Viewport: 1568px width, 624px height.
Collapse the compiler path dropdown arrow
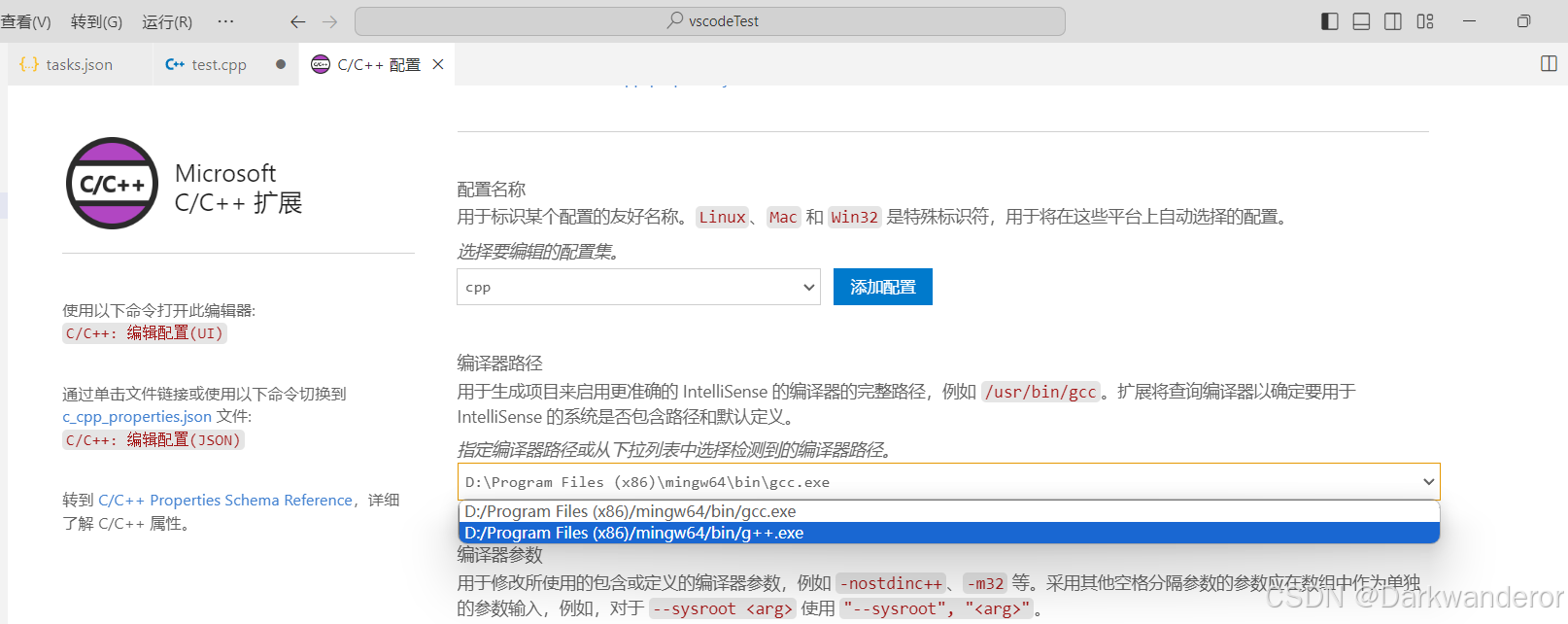point(1428,482)
